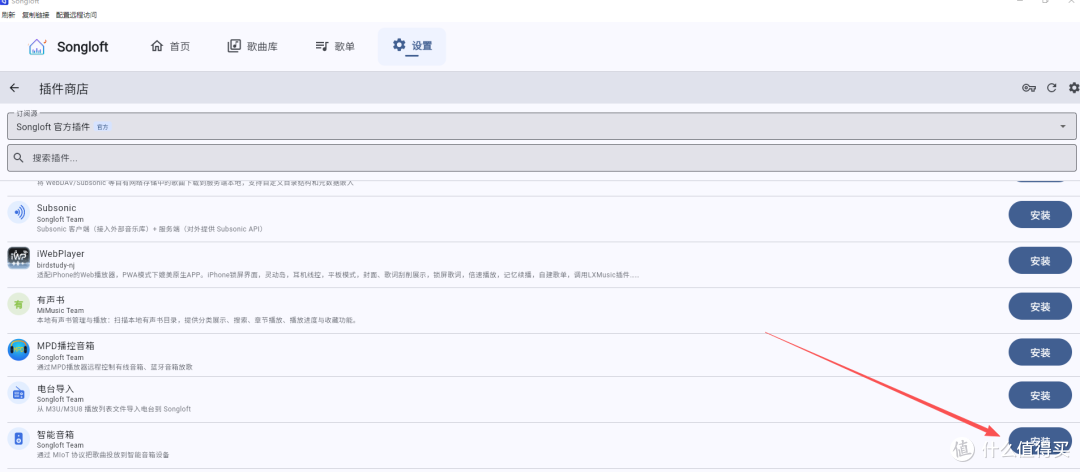This screenshot has height=472, width=1080.
Task: Click the author name birdstudy-nj
Action: point(54,265)
